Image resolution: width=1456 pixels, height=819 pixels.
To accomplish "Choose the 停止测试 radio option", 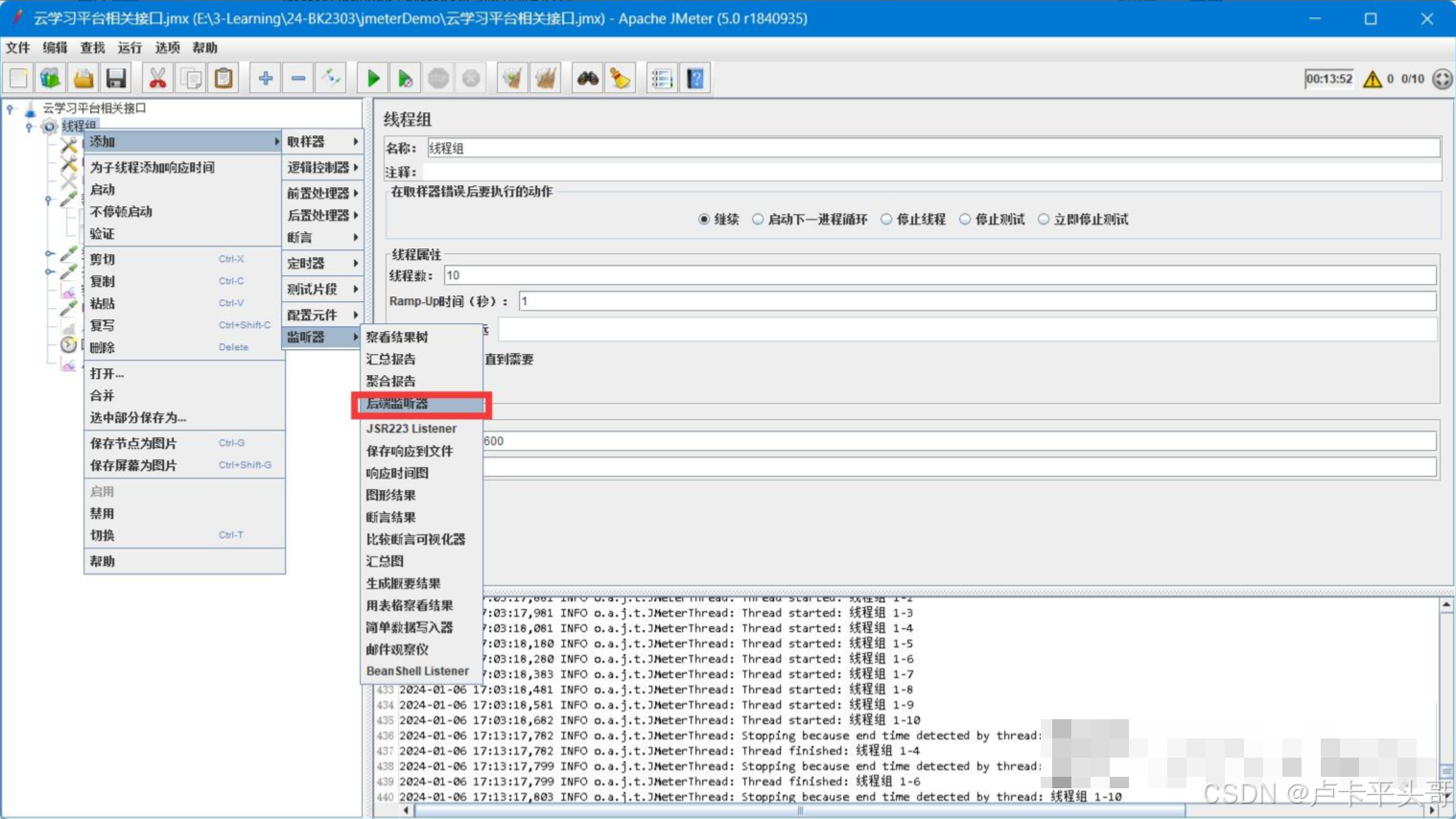I will tap(965, 220).
